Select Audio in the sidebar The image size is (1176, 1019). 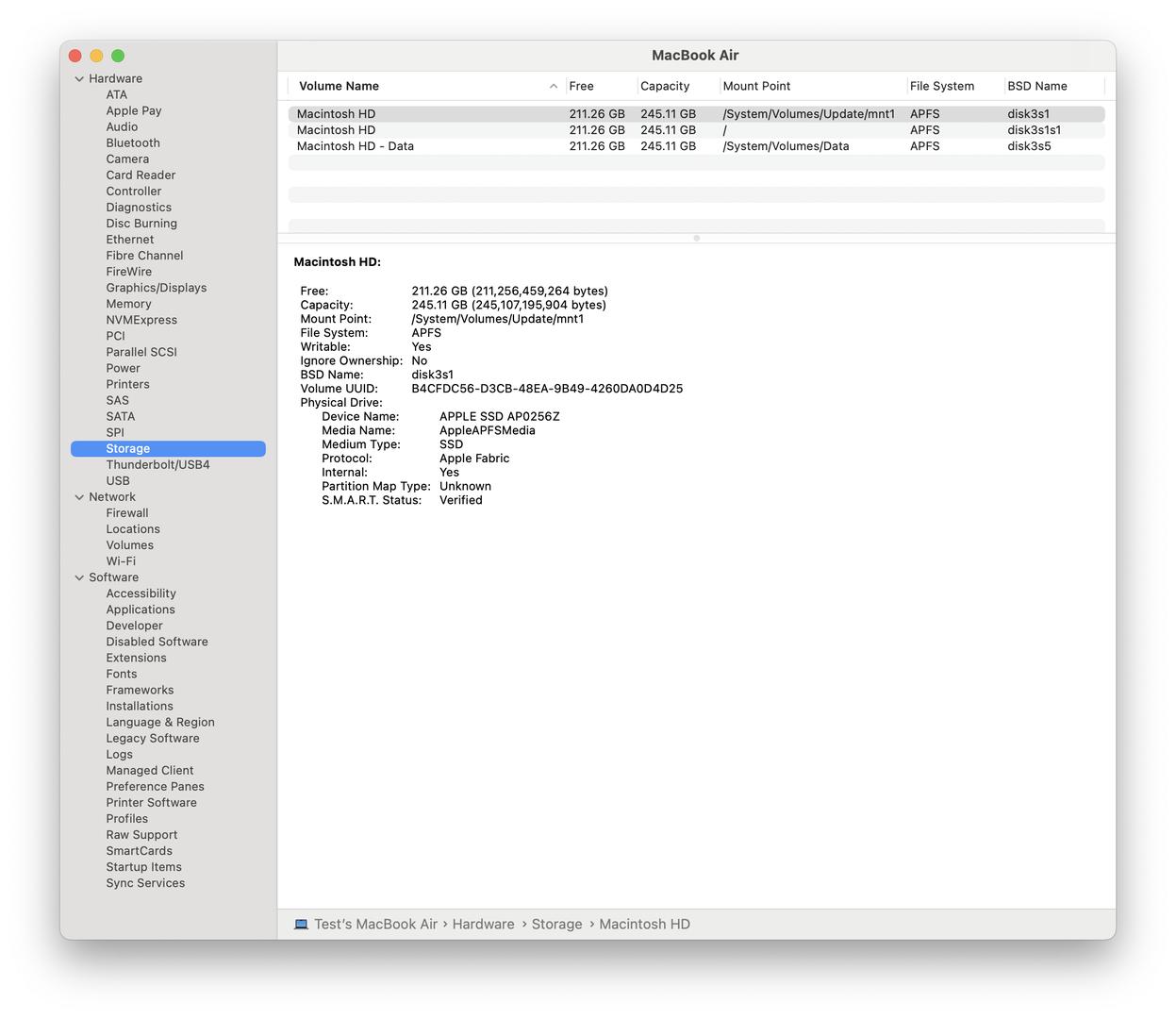[x=122, y=126]
